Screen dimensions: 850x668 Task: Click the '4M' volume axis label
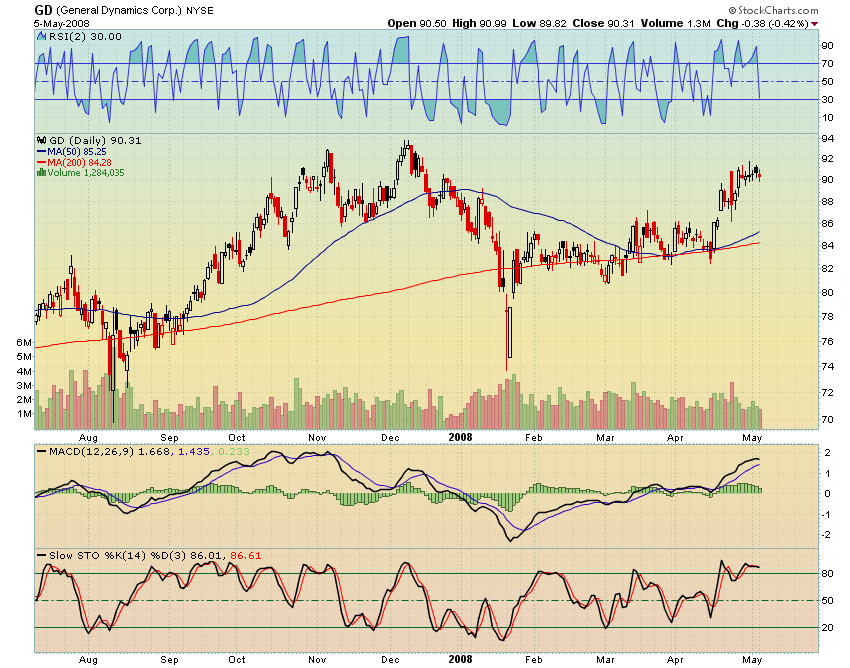click(x=24, y=371)
